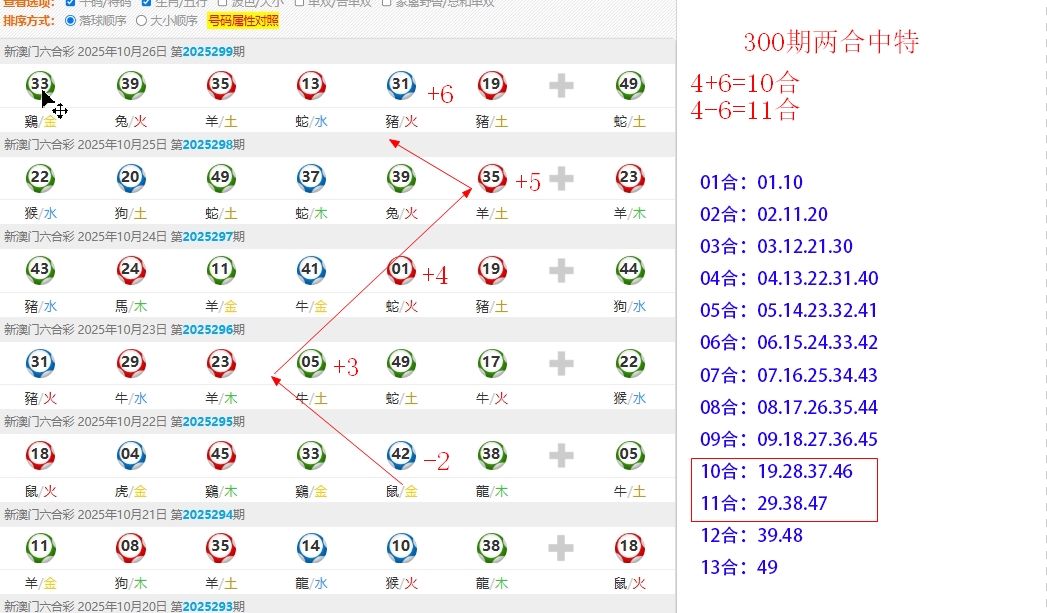
Task: Click blue ball 04 in period 2025295
Action: point(130,455)
